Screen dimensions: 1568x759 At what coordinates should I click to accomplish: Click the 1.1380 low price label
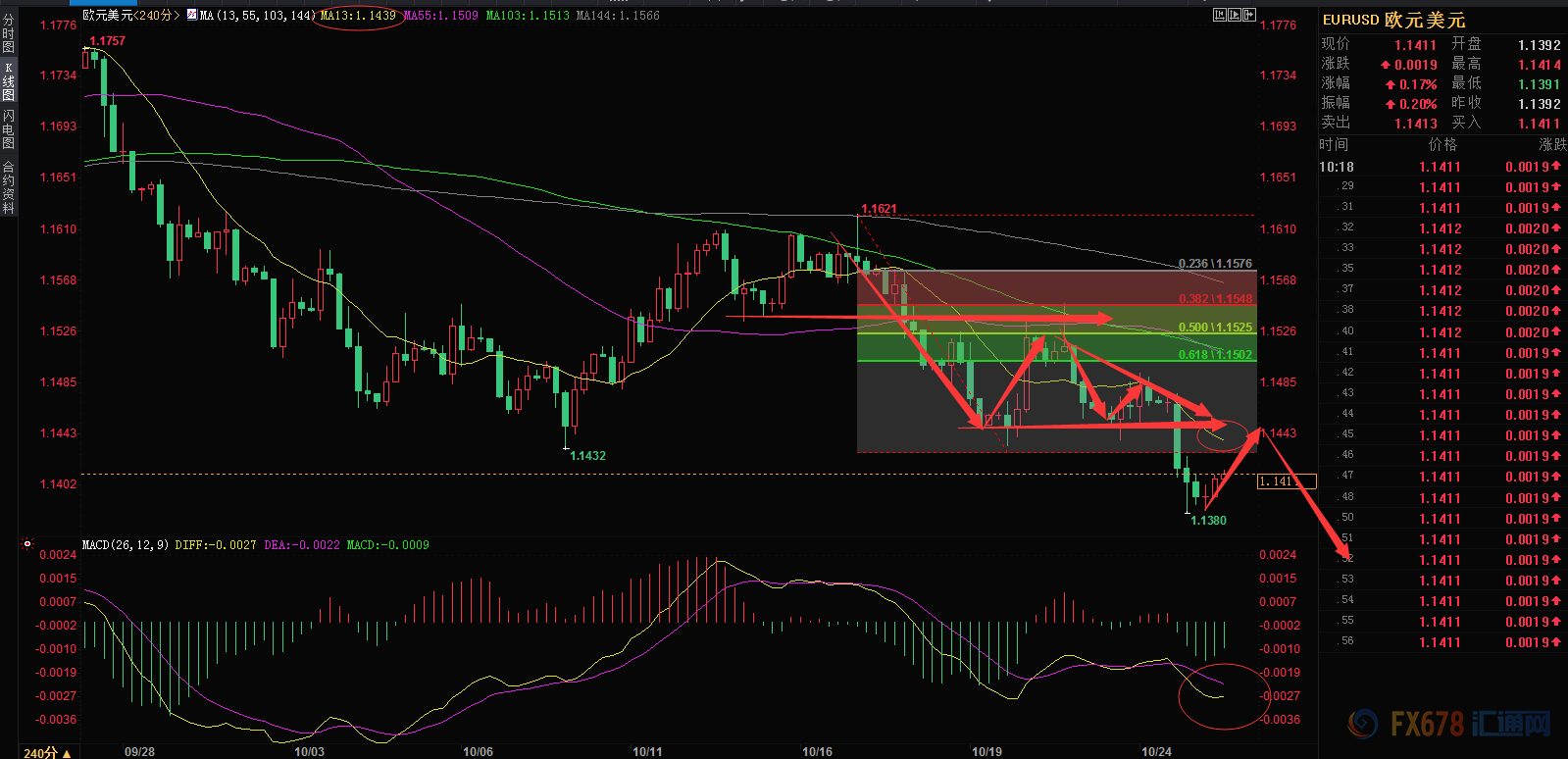tap(1208, 521)
